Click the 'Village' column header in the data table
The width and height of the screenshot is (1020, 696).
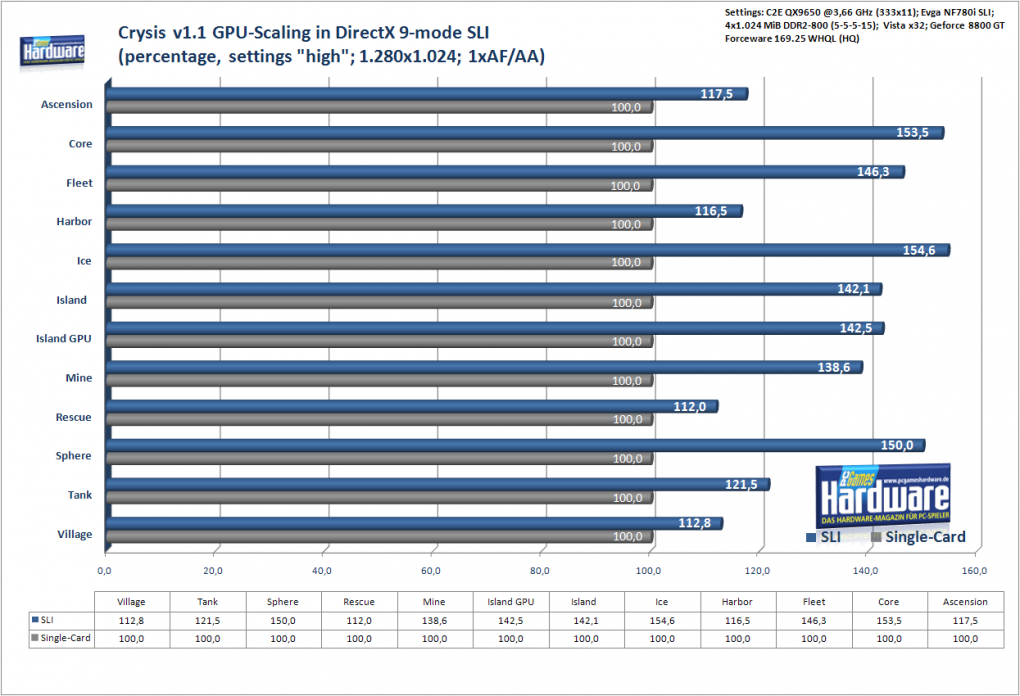pyautogui.click(x=131, y=602)
